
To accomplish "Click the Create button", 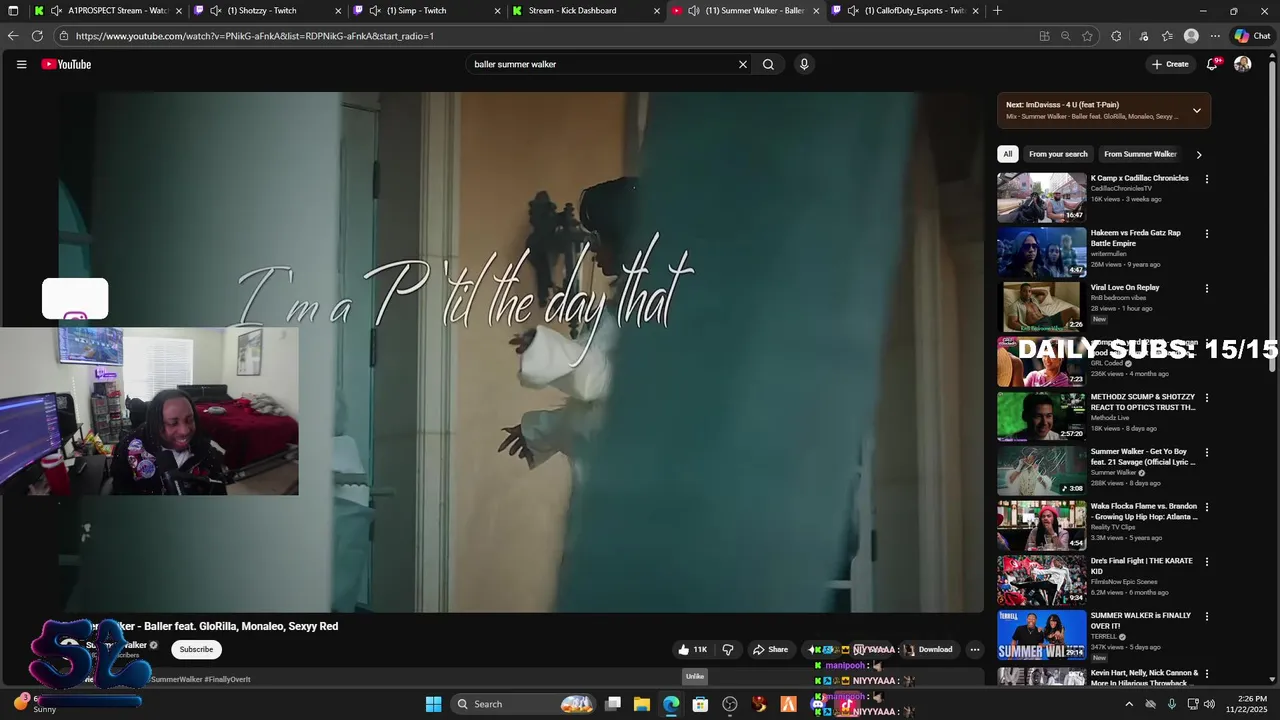I will tap(1170, 64).
